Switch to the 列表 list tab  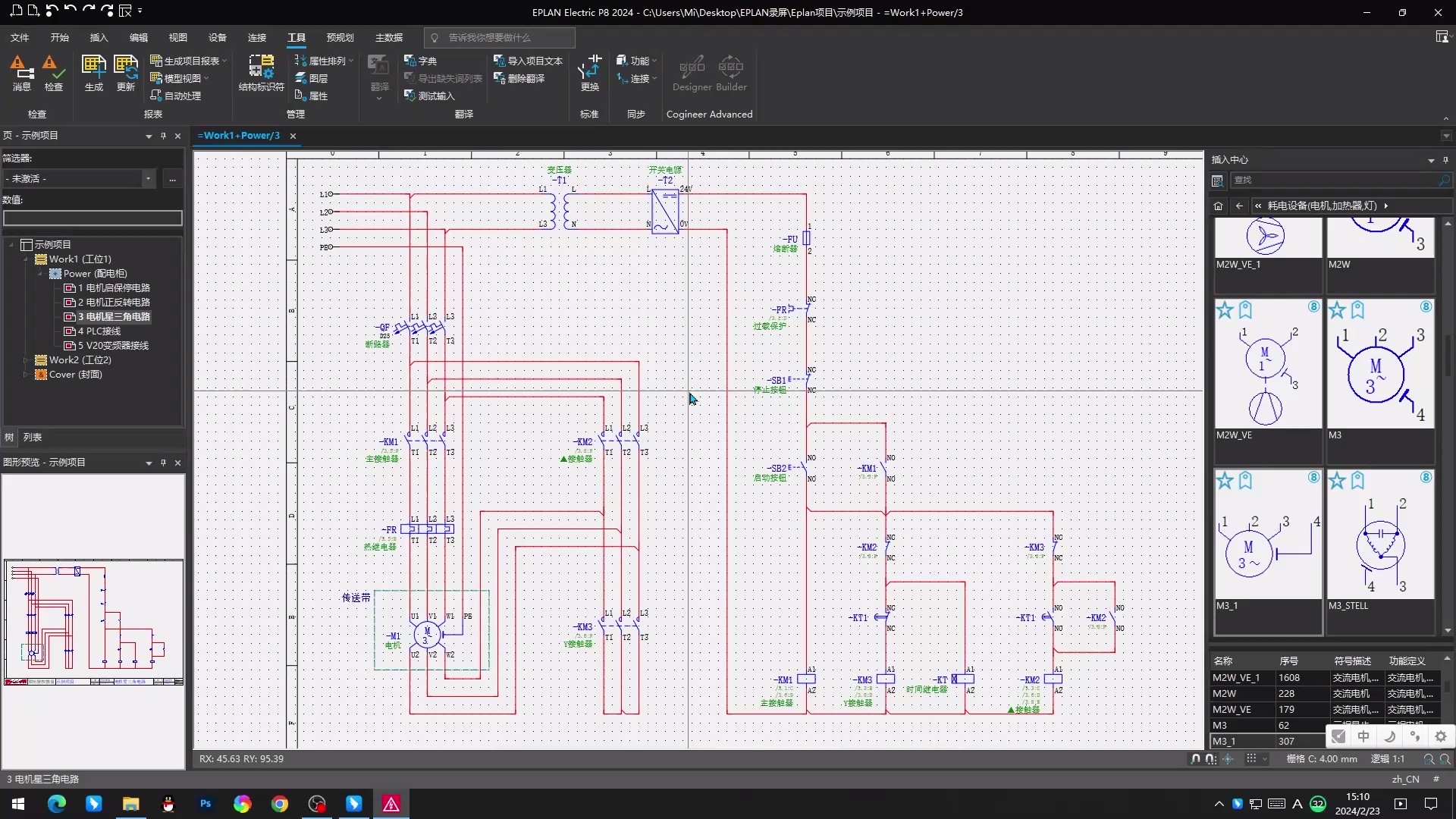click(x=33, y=437)
